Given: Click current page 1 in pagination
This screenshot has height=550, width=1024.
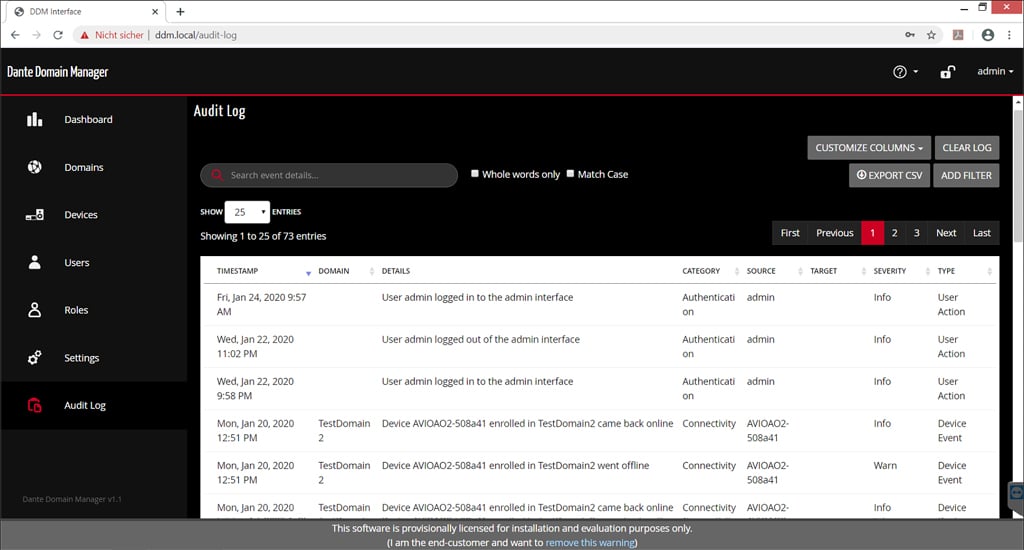Looking at the screenshot, I should click(872, 233).
